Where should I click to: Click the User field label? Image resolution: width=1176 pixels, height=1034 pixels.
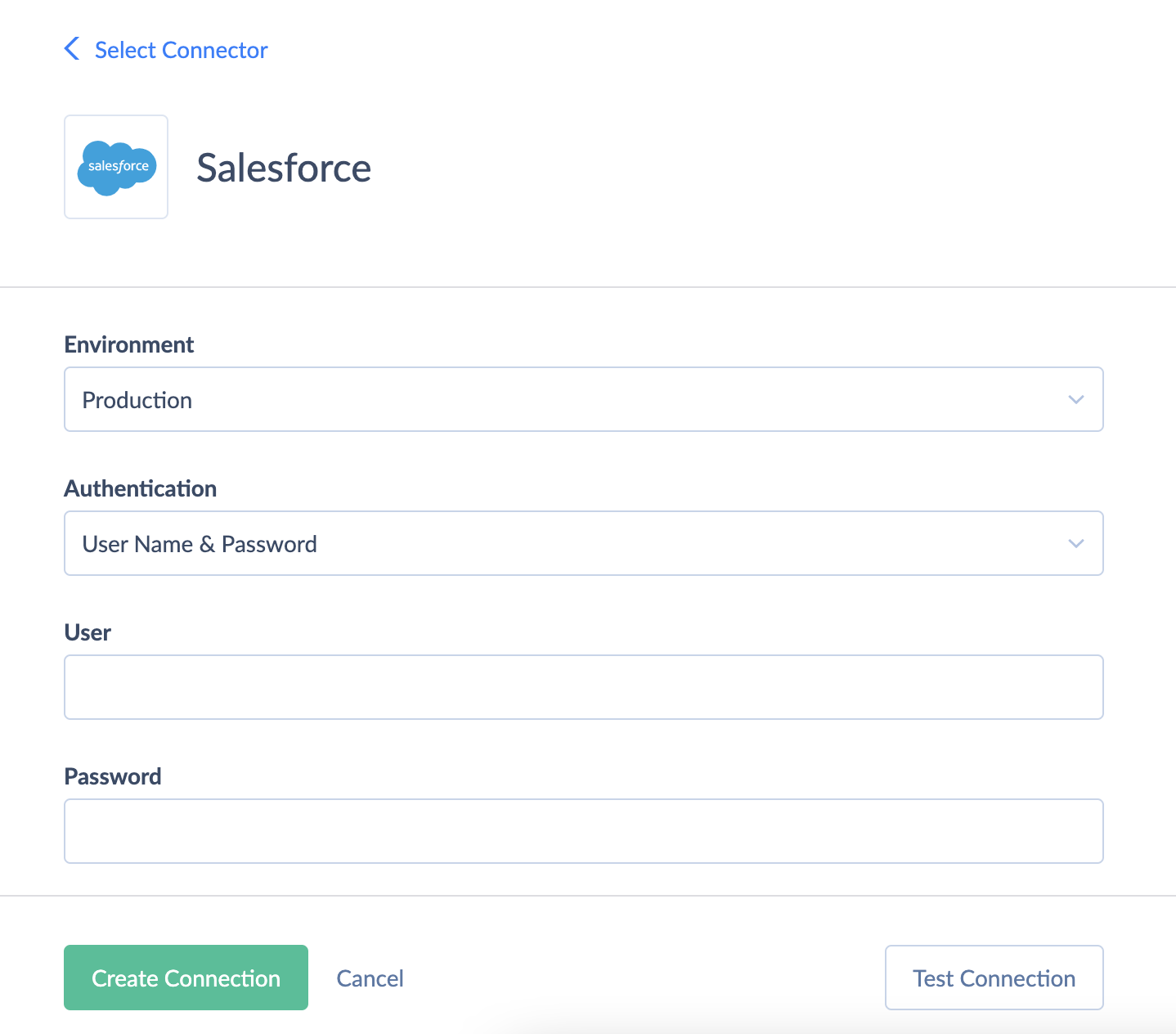point(87,632)
